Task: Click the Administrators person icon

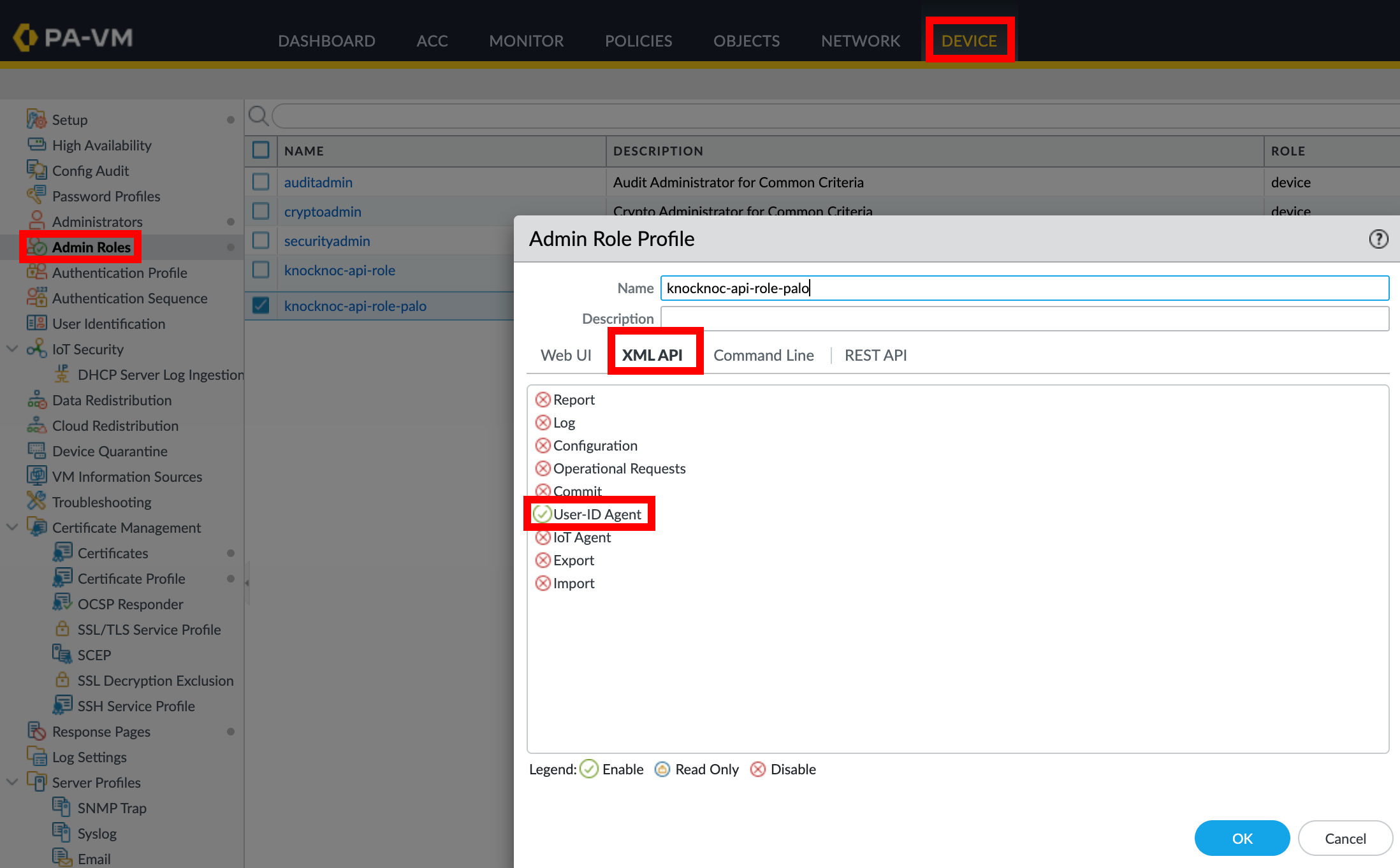Action: pos(36,221)
